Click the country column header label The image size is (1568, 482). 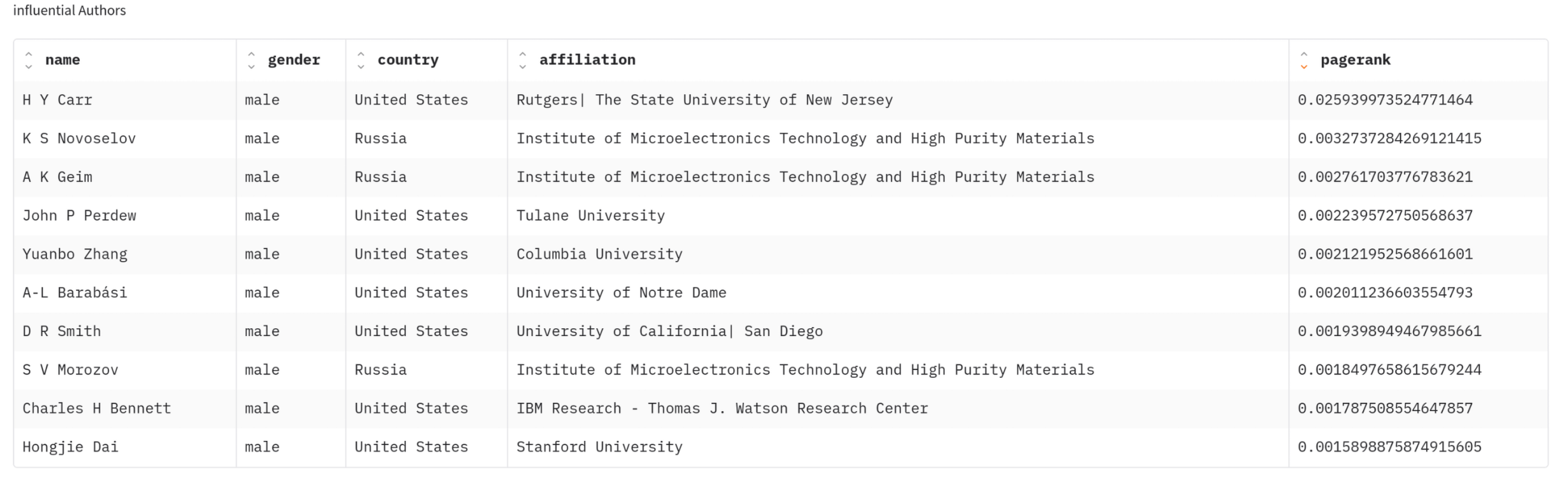(408, 60)
